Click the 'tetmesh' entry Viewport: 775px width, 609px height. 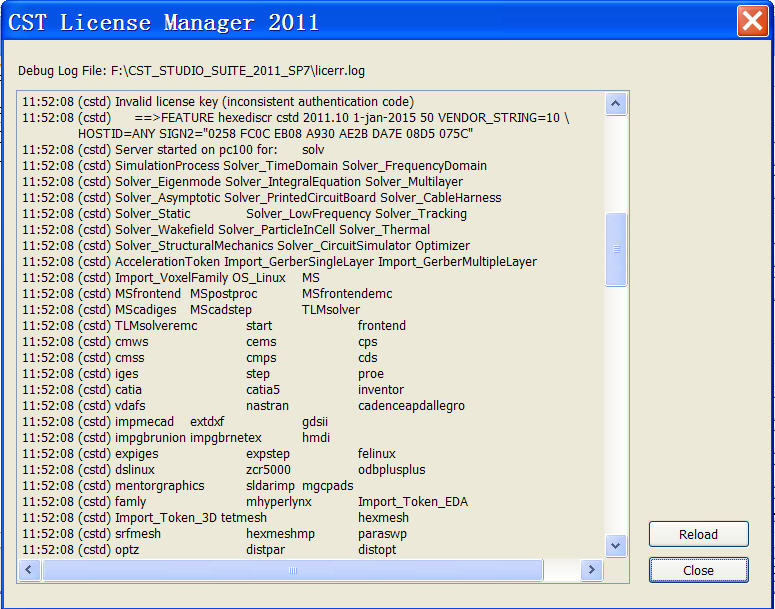pos(244,518)
